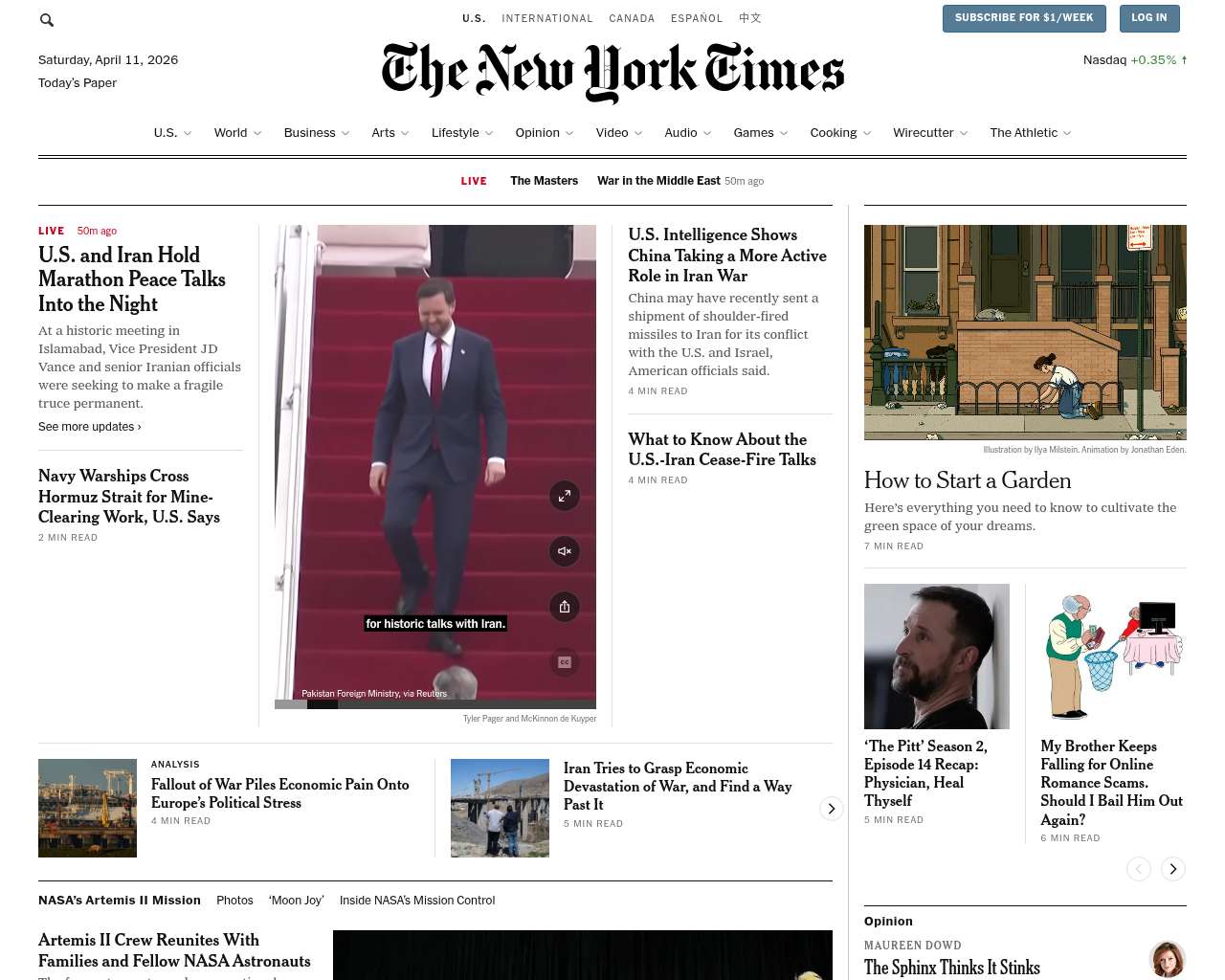
Task: Read U.S. and Iran peace talks headline
Action: click(132, 279)
